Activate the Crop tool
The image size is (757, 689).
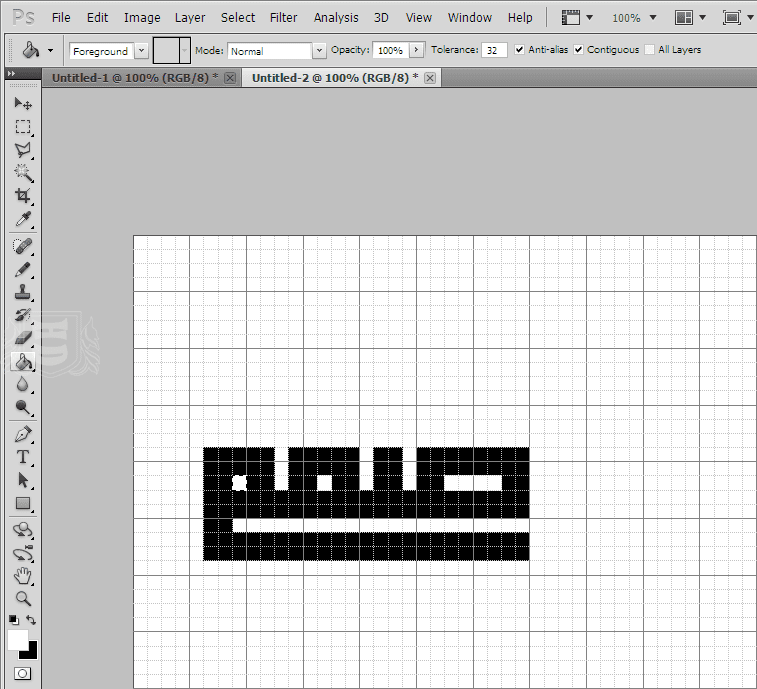22,196
